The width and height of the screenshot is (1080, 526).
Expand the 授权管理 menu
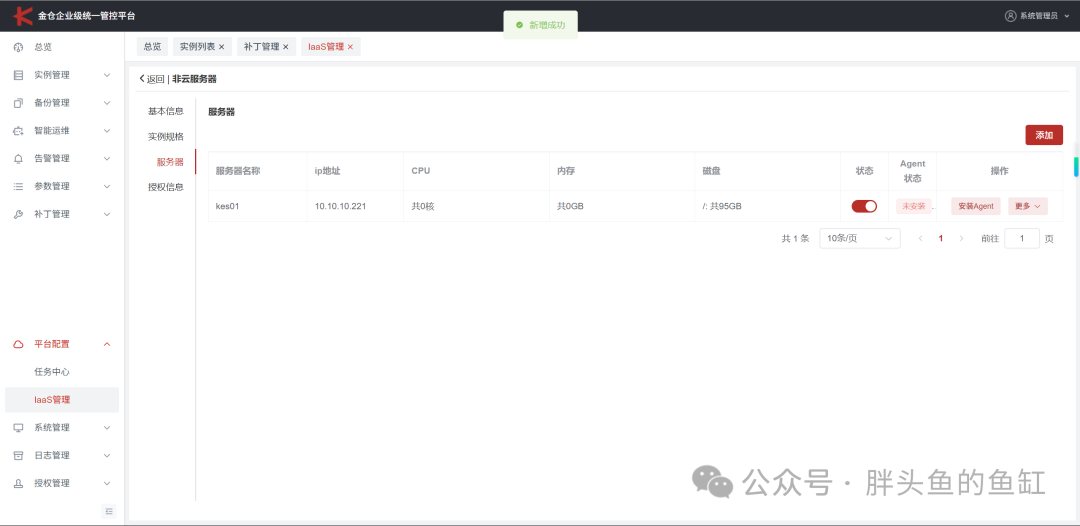[107, 483]
